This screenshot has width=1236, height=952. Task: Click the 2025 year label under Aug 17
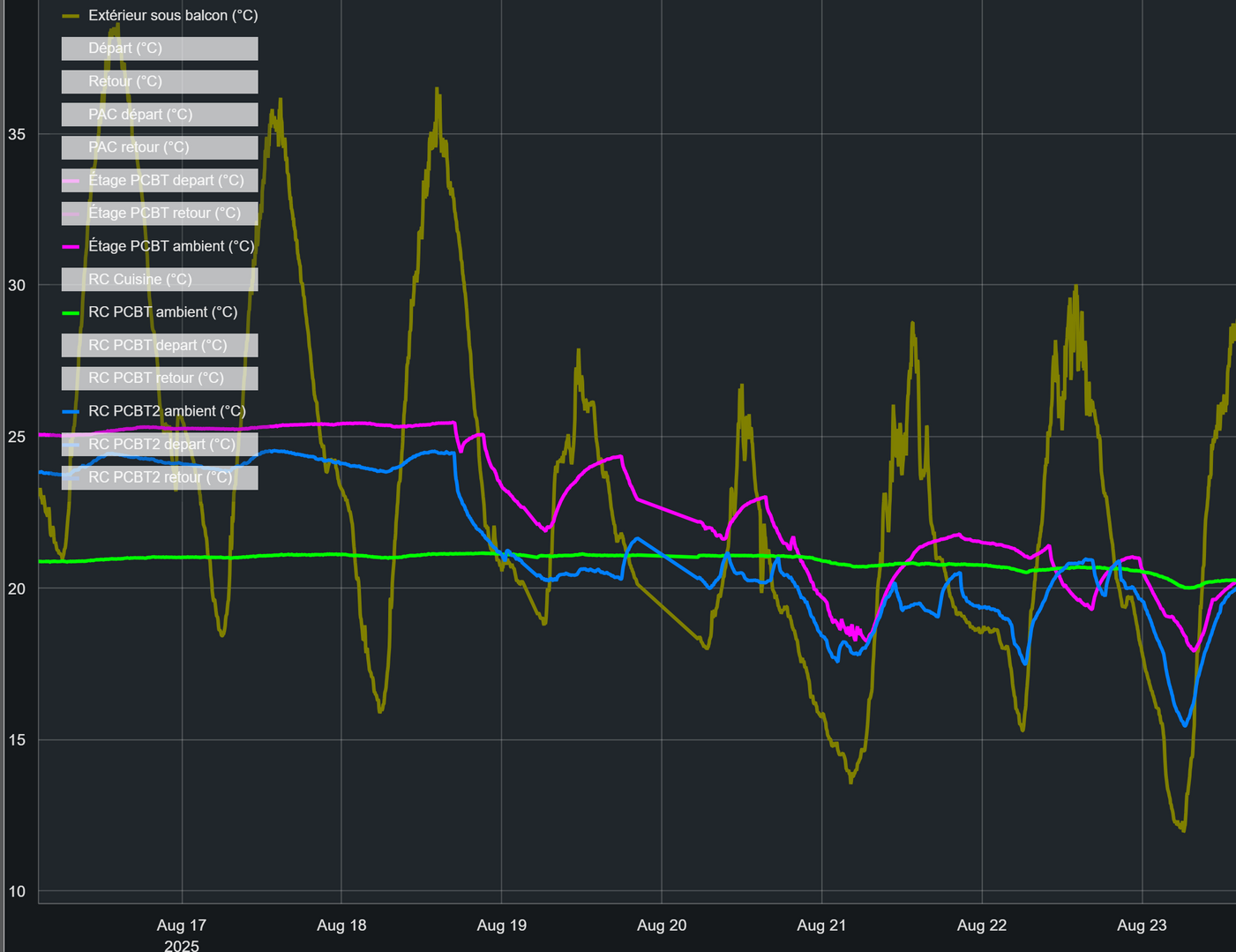coord(182,946)
